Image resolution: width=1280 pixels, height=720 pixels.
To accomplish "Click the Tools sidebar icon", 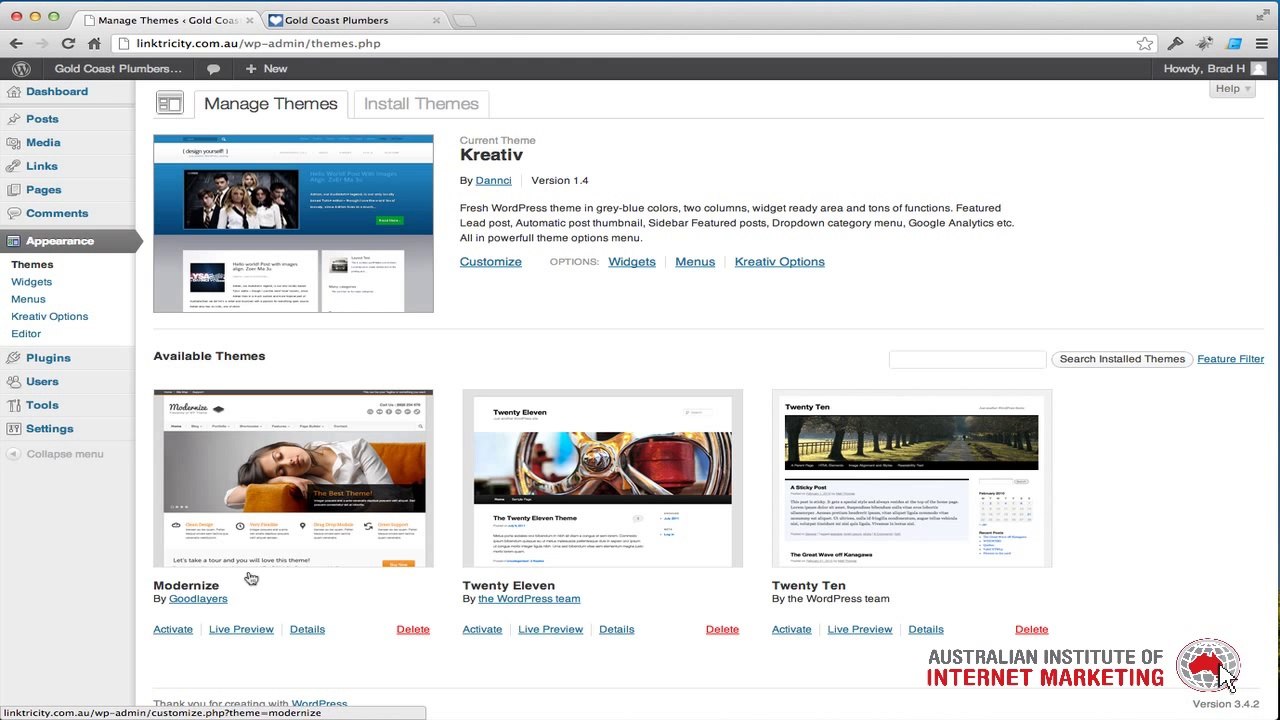I will 13,405.
